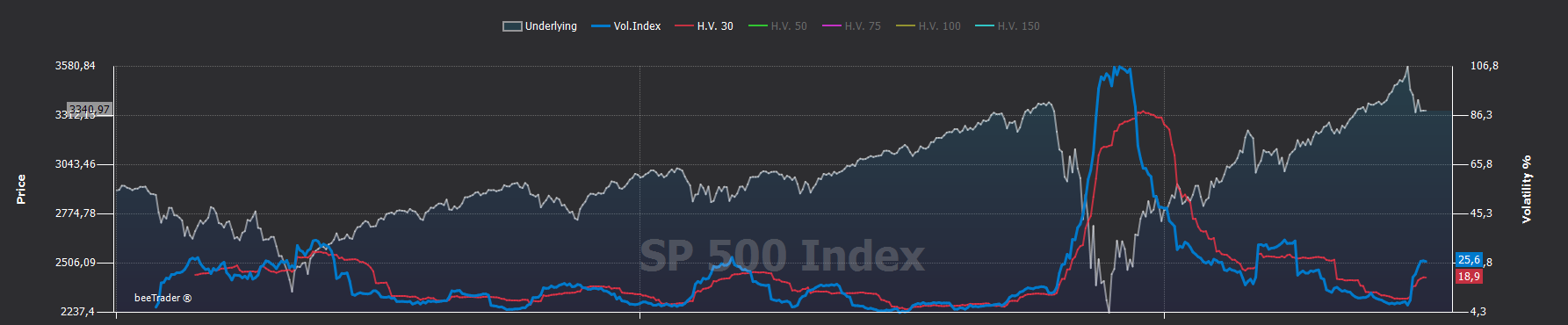The image size is (1568, 325).
Task: Click the green H.V. 50 line icon
Action: pyautogui.click(x=758, y=26)
